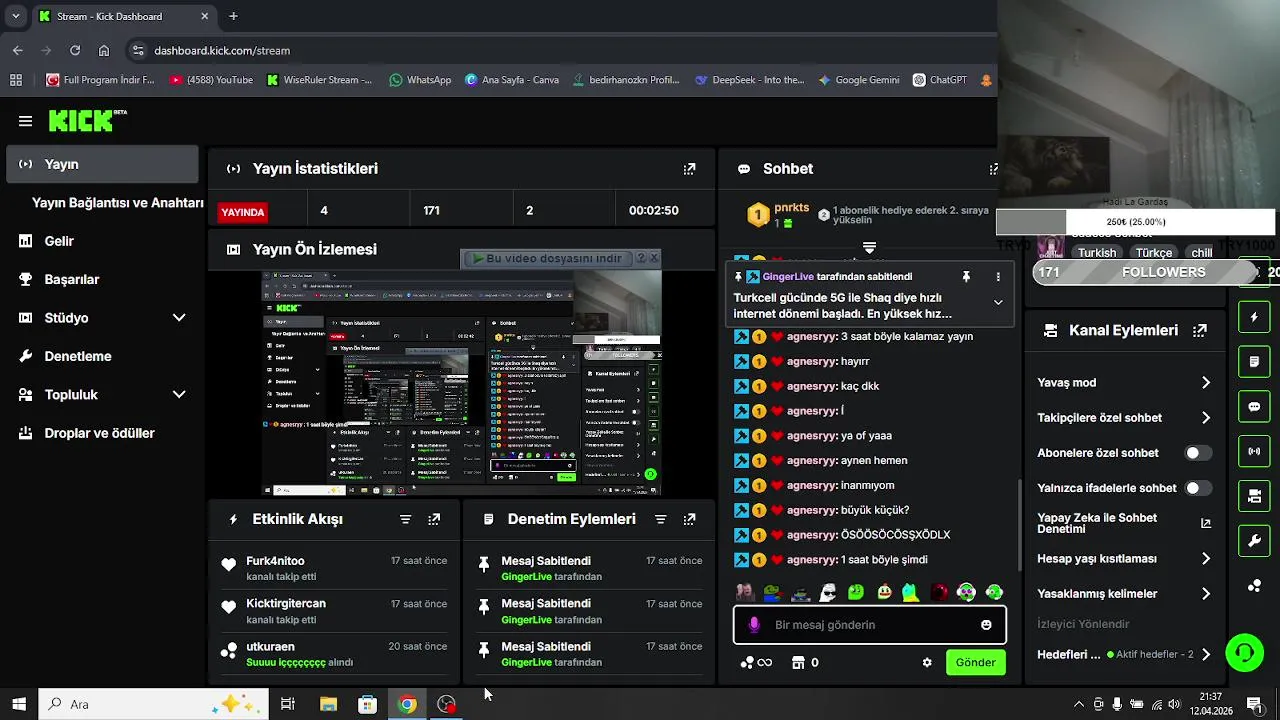Close the video download overlay bar

654,258
